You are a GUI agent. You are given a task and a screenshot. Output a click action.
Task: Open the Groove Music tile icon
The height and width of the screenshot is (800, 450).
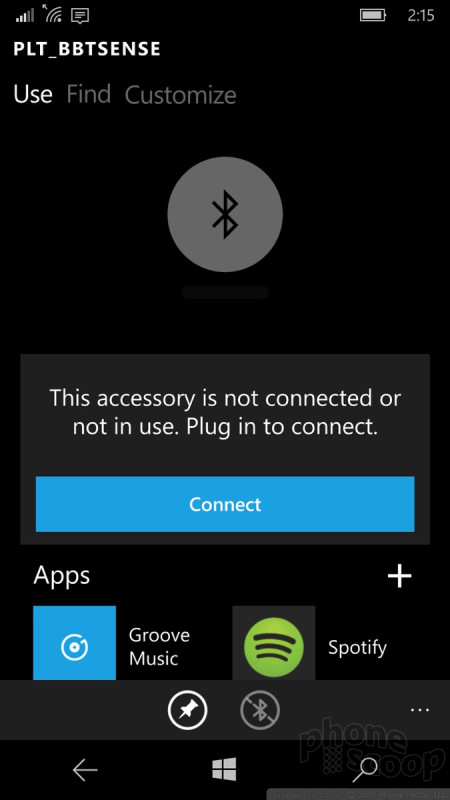[74, 643]
